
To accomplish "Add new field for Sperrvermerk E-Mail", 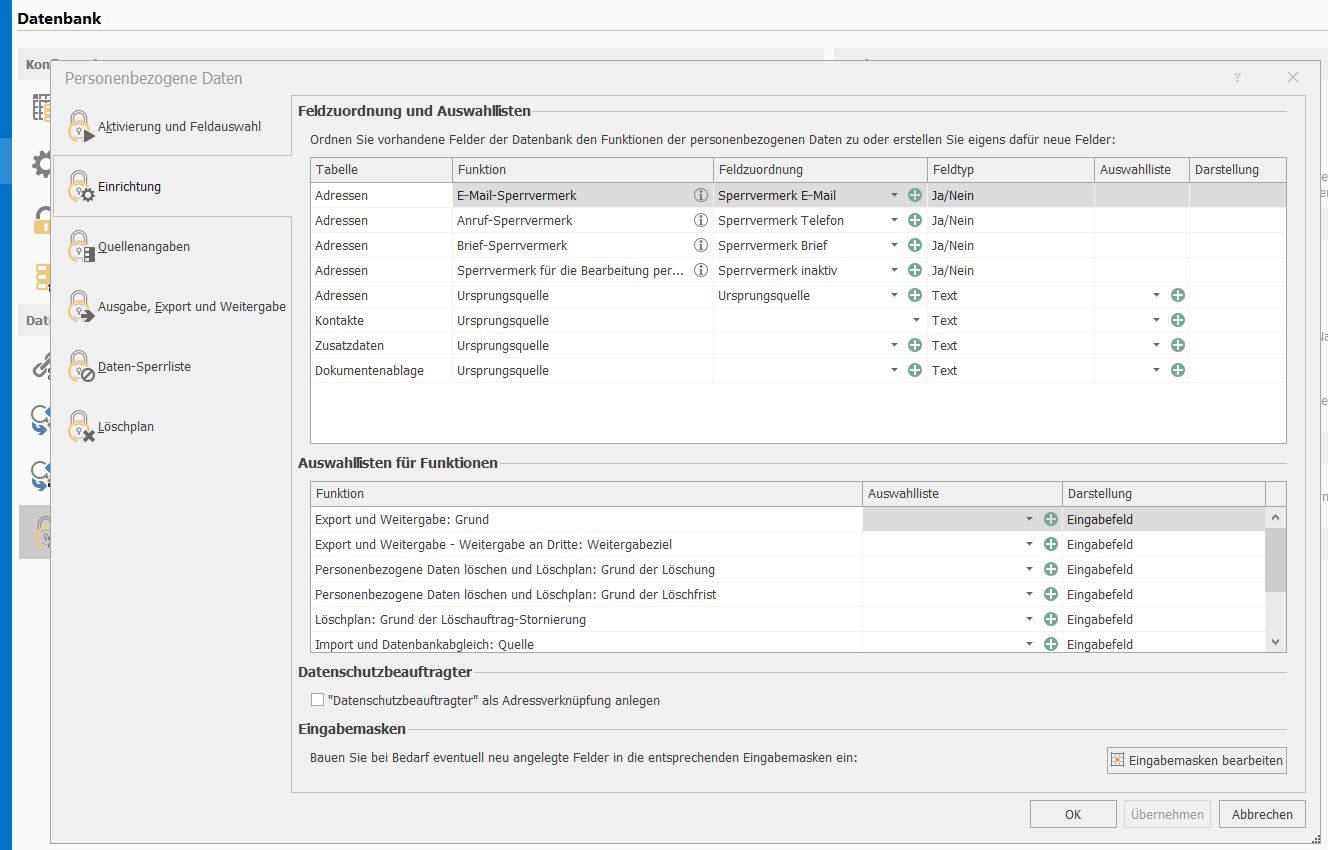I will pos(914,196).
